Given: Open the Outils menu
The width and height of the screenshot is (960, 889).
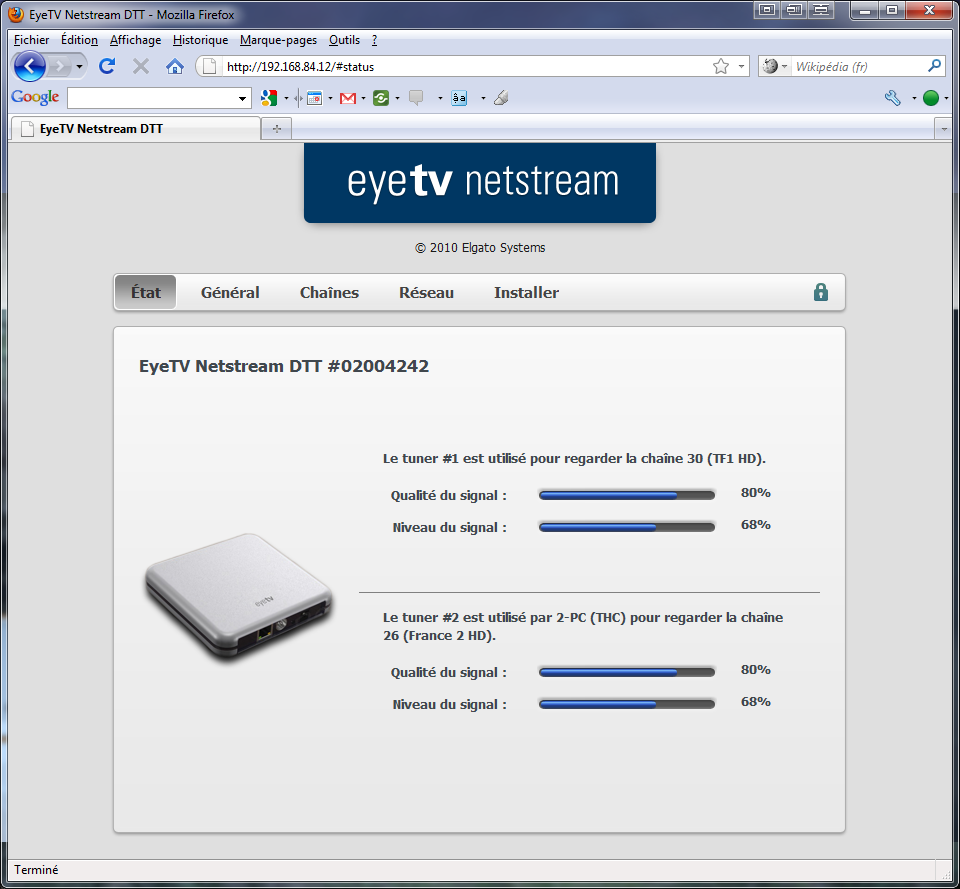Looking at the screenshot, I should 344,40.
